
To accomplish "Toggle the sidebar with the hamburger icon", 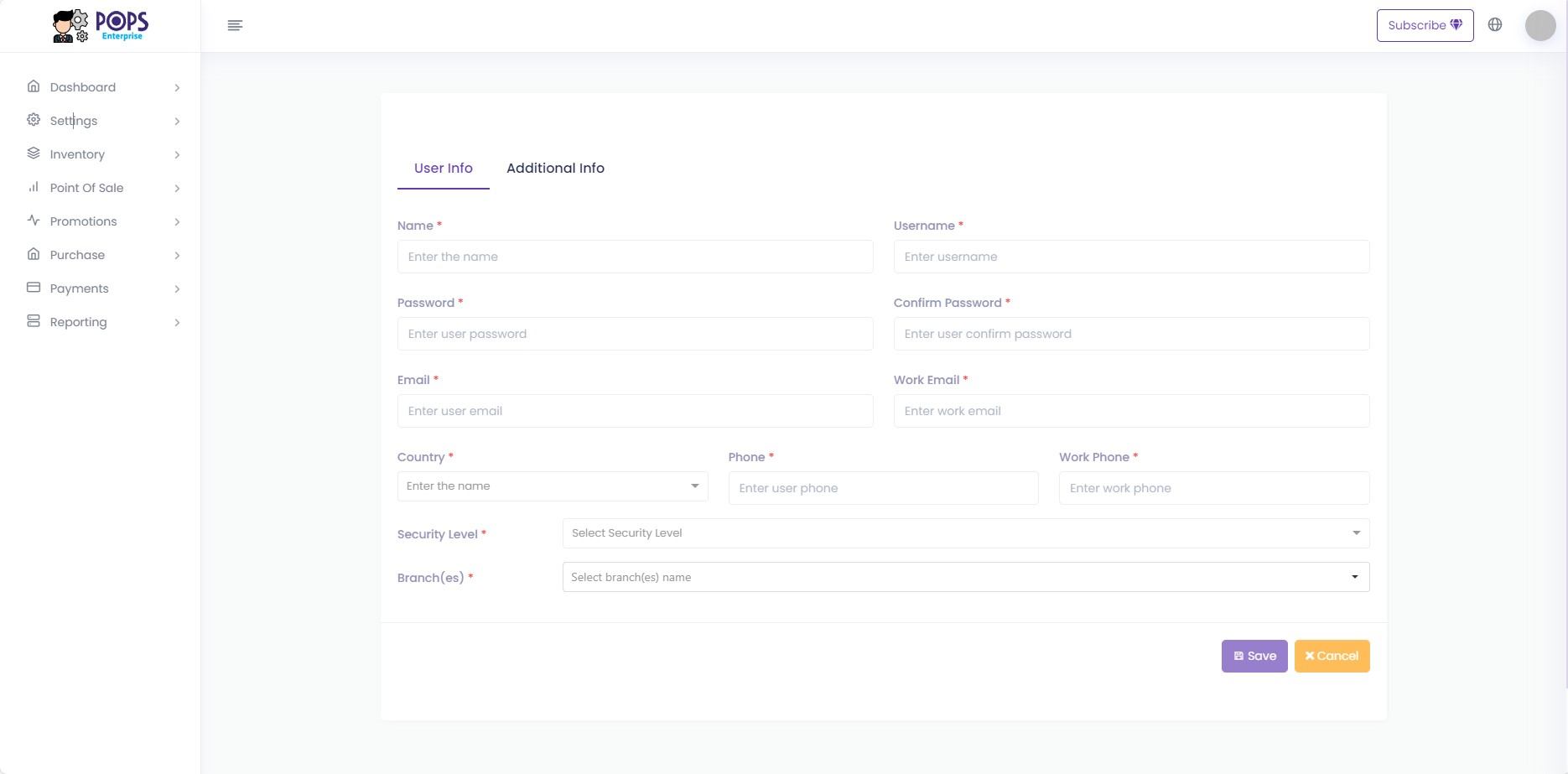I will [x=235, y=25].
